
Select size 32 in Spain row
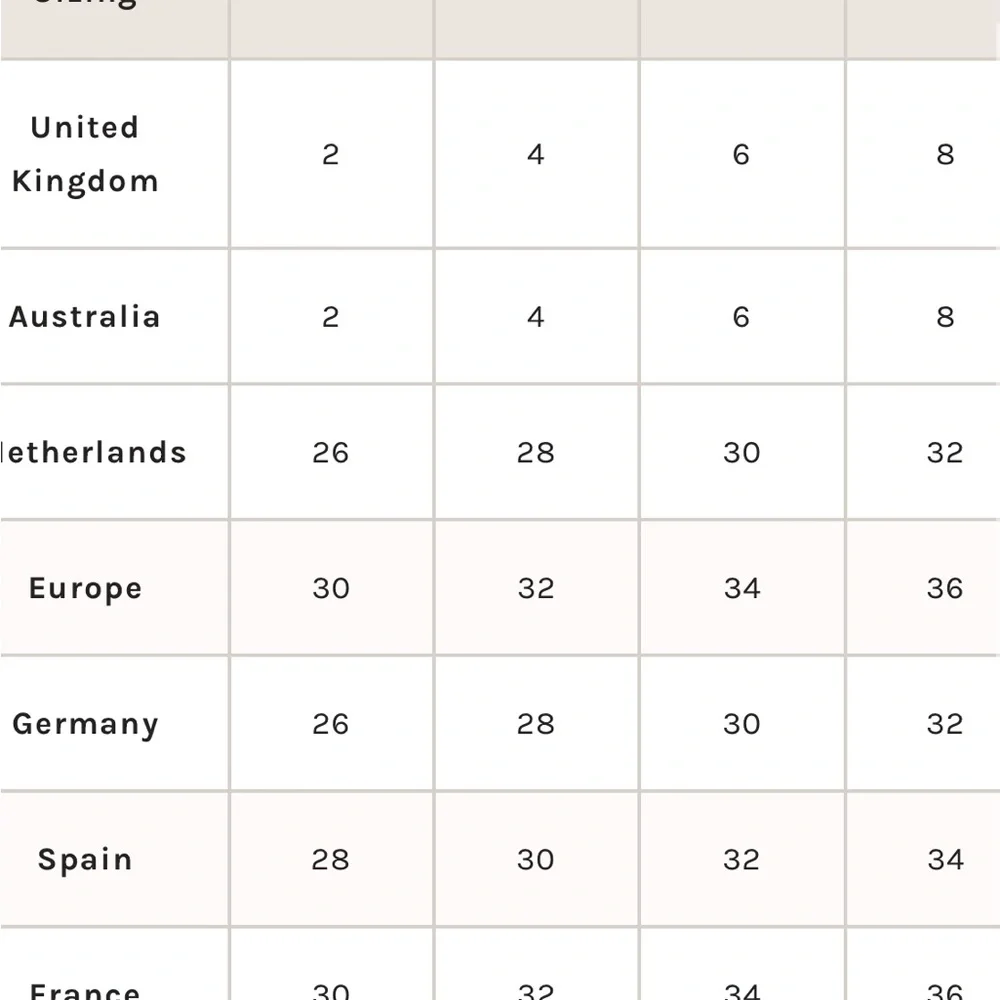click(741, 860)
